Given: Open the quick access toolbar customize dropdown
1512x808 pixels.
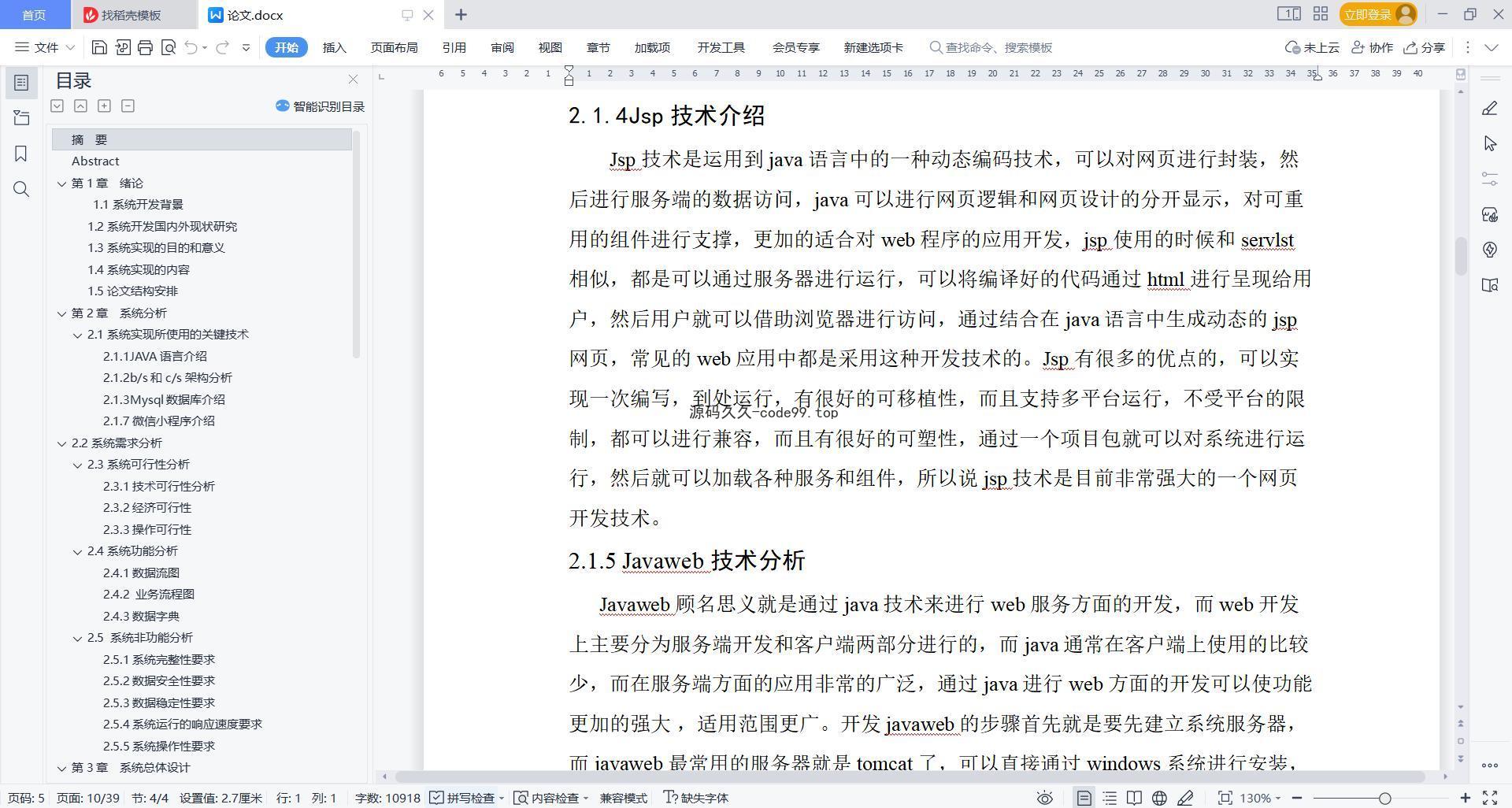Looking at the screenshot, I should pos(246,47).
